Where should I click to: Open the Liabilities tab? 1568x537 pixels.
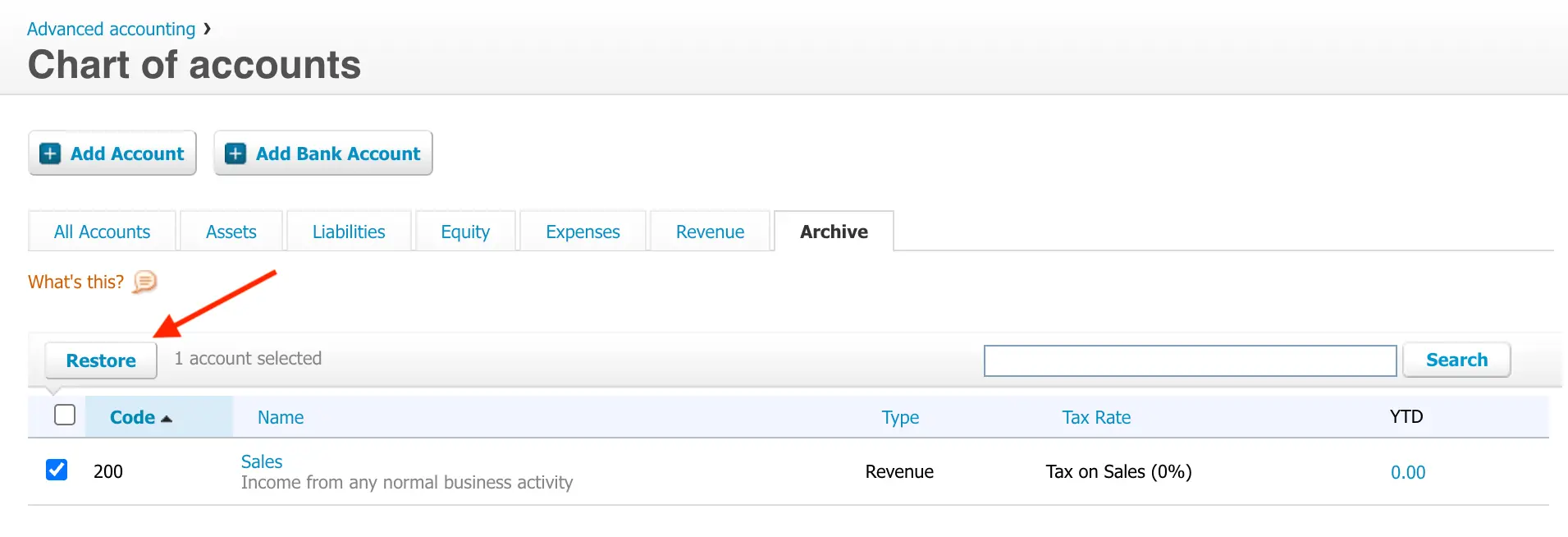click(349, 232)
